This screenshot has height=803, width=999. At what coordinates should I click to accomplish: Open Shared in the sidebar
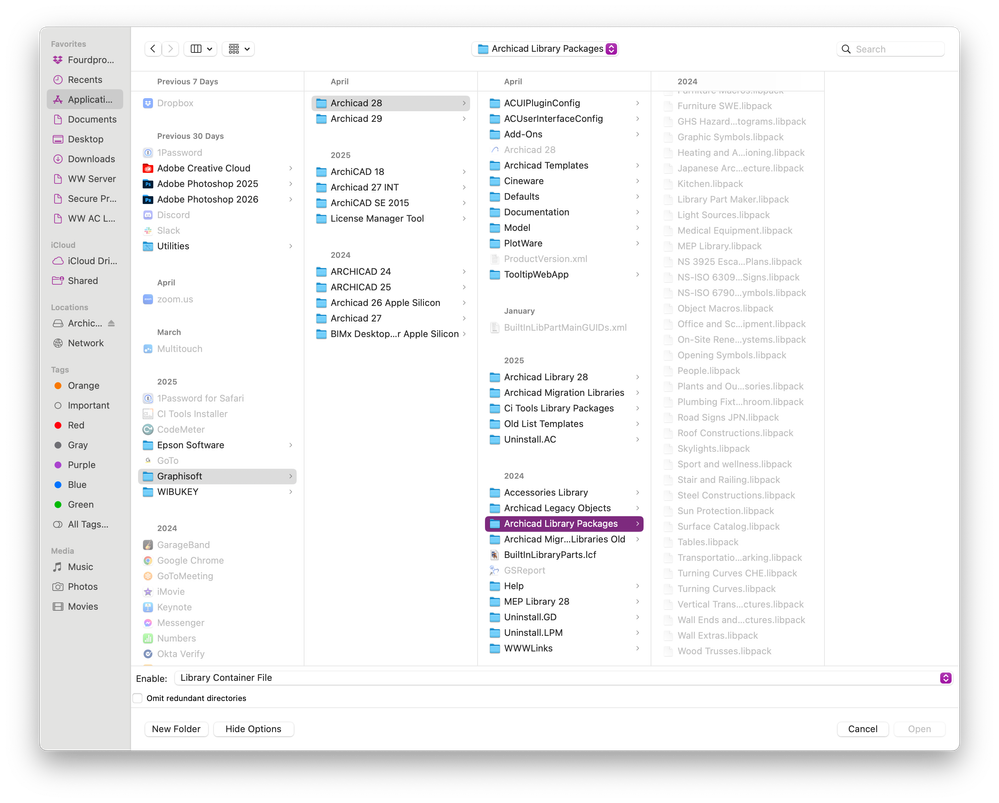[x=85, y=280]
